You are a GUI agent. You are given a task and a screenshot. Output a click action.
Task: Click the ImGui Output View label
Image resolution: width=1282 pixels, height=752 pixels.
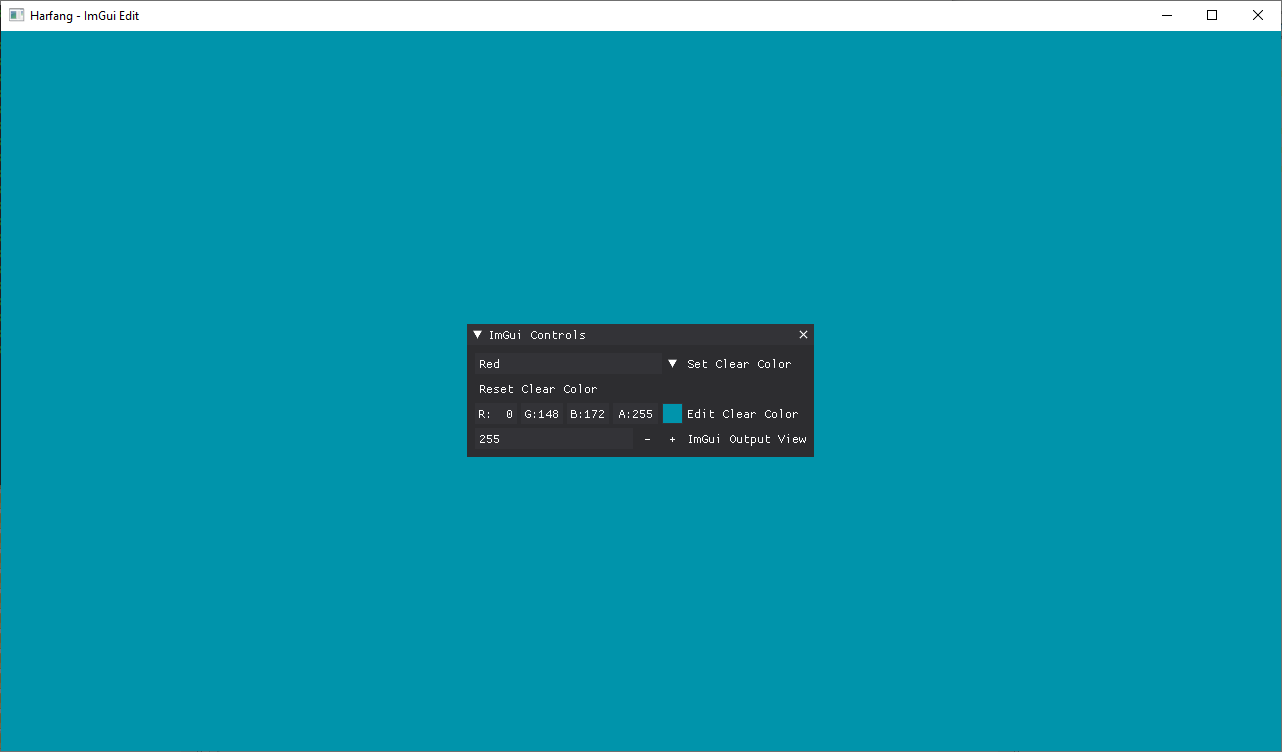747,439
